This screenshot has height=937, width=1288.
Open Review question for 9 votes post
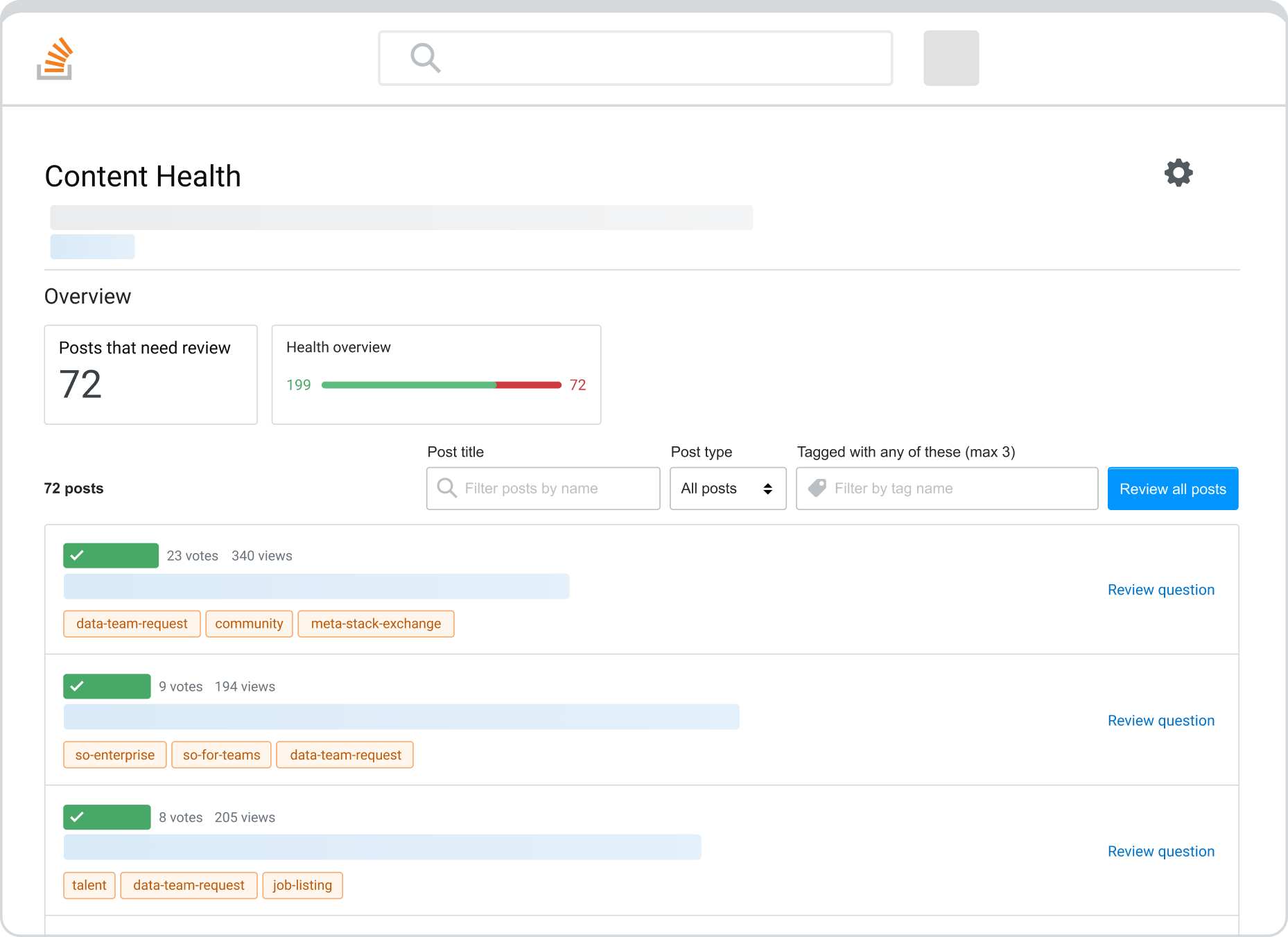coord(1161,721)
